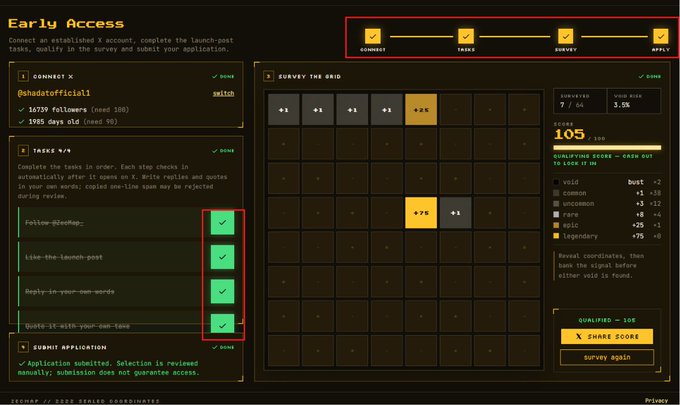This screenshot has height=405, width=680.
Task: Click the Done status in Survey the Grid panel
Action: (x=650, y=76)
